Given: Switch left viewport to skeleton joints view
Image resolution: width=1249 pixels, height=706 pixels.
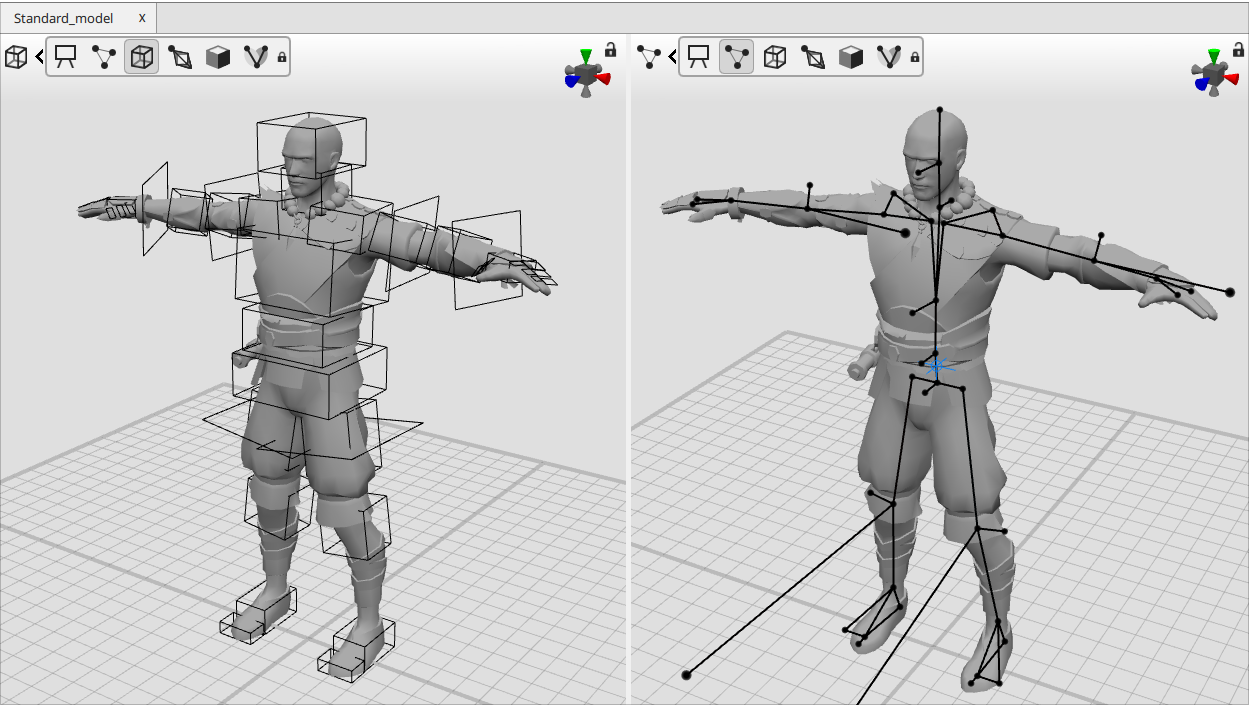Looking at the screenshot, I should point(104,57).
